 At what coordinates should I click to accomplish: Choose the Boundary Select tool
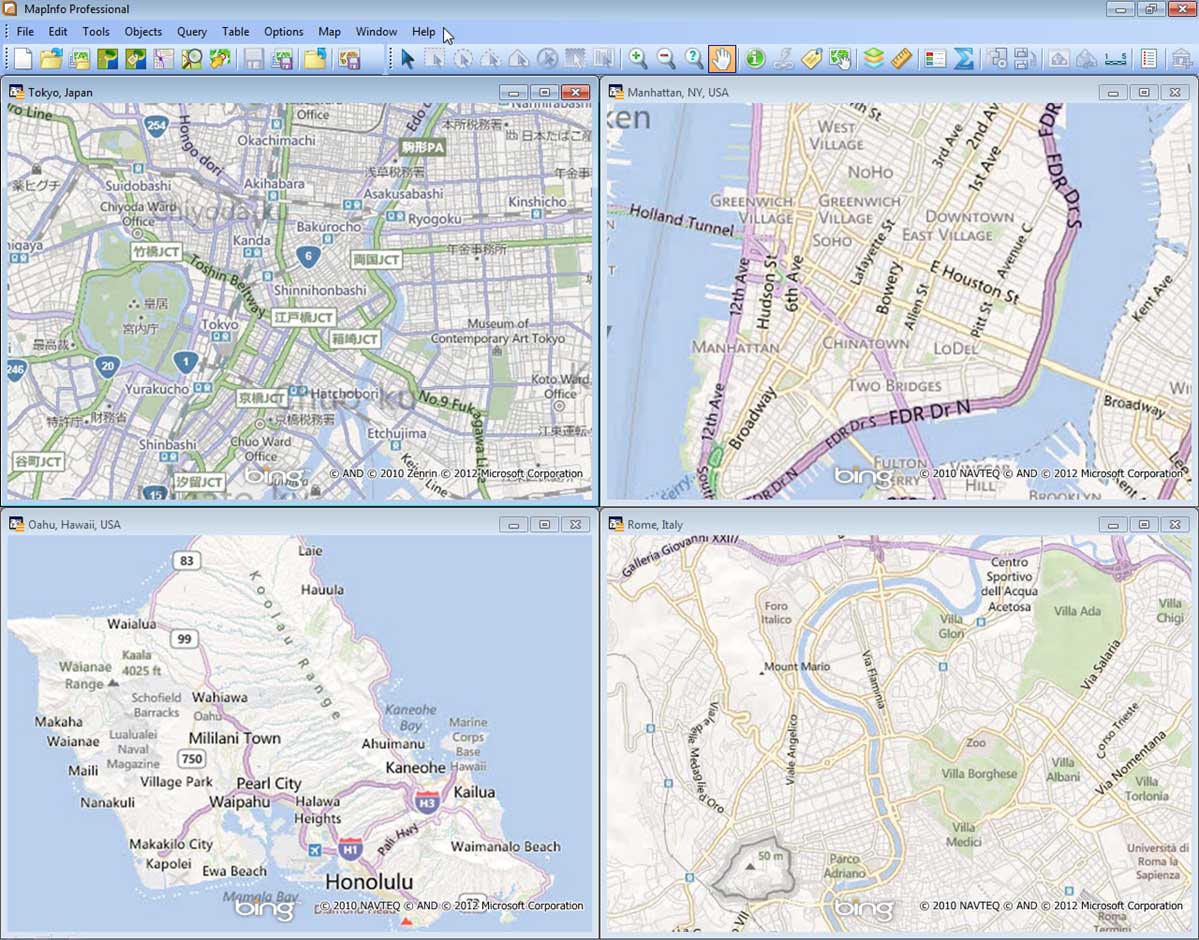click(518, 59)
